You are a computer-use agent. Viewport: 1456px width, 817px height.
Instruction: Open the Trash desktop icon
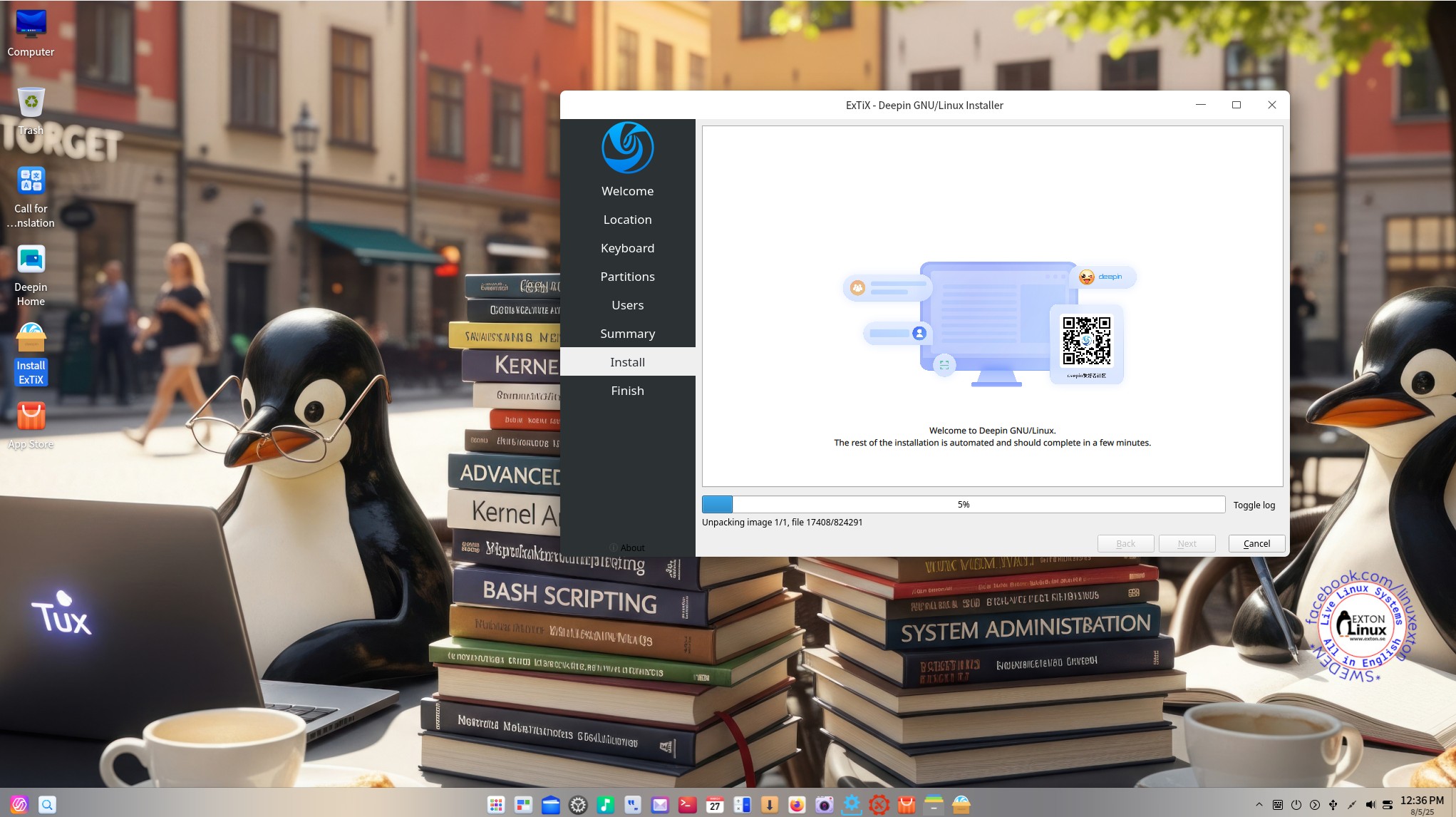coord(31,111)
